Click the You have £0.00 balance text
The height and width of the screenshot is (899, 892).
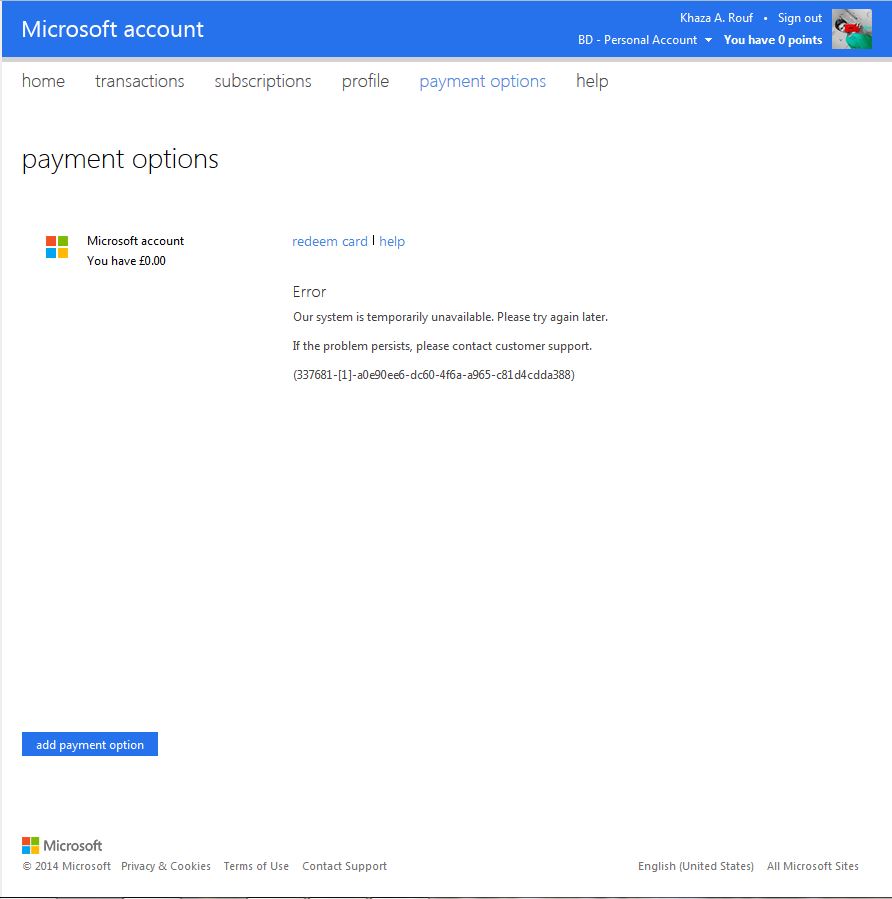point(126,261)
